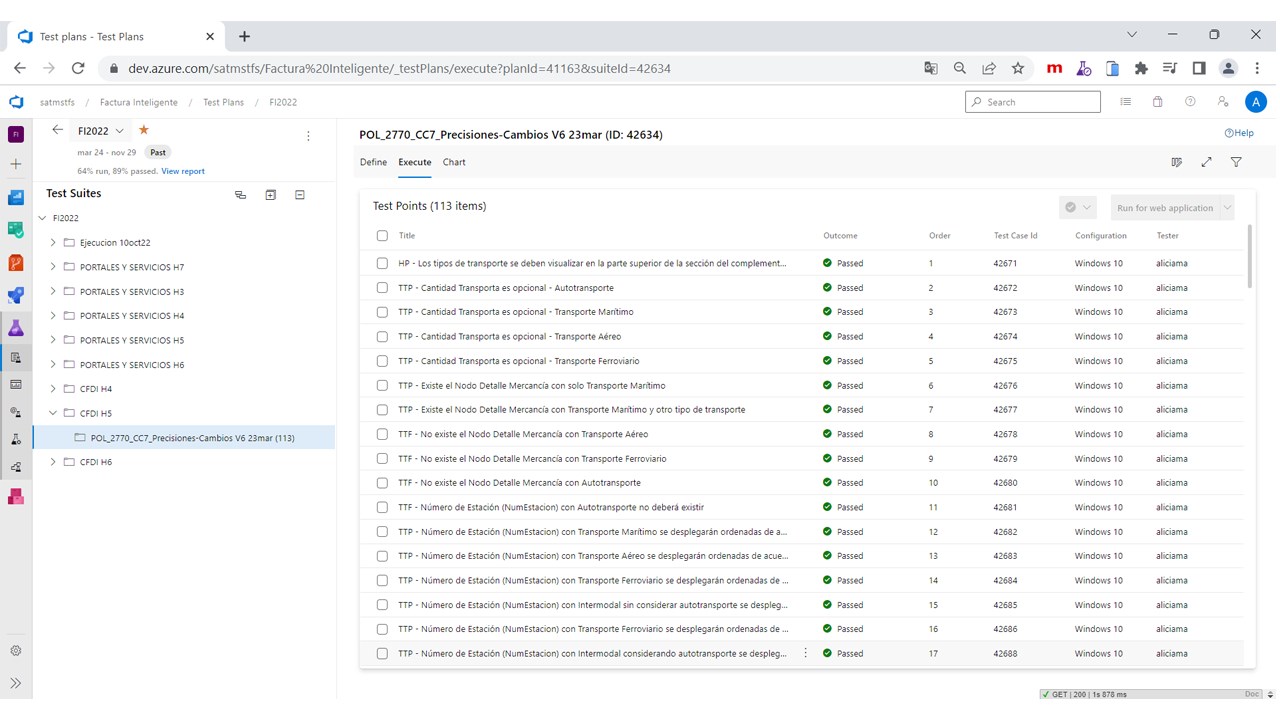
Task: Switch to the Chart tab
Action: pyautogui.click(x=454, y=162)
